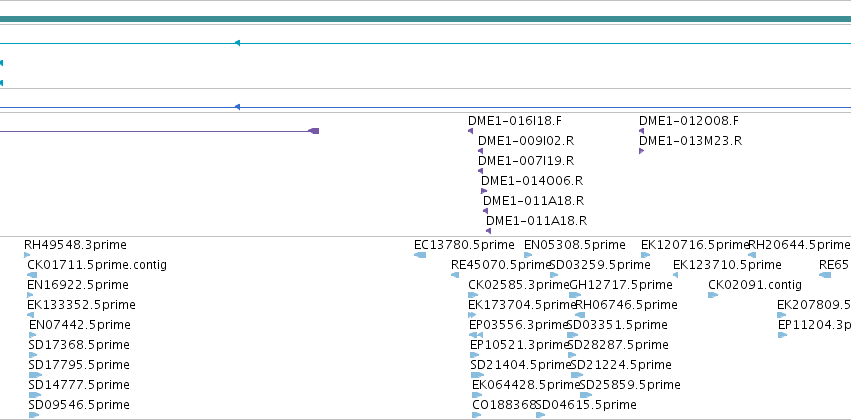Open CK01711.5prime.contig EST label
Image resolution: width=851 pixels, height=420 pixels.
pos(97,265)
